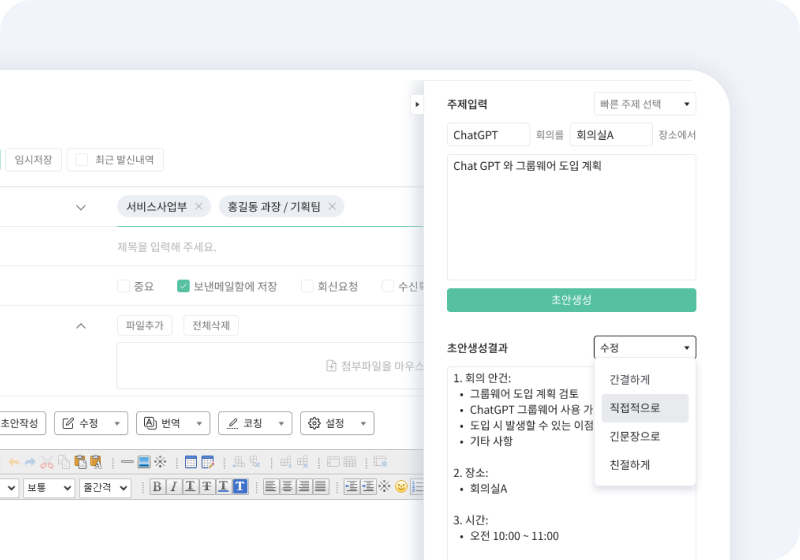Image resolution: width=800 pixels, height=560 pixels.
Task: Remove the 서비스사업부 recipient tag
Action: 199,206
